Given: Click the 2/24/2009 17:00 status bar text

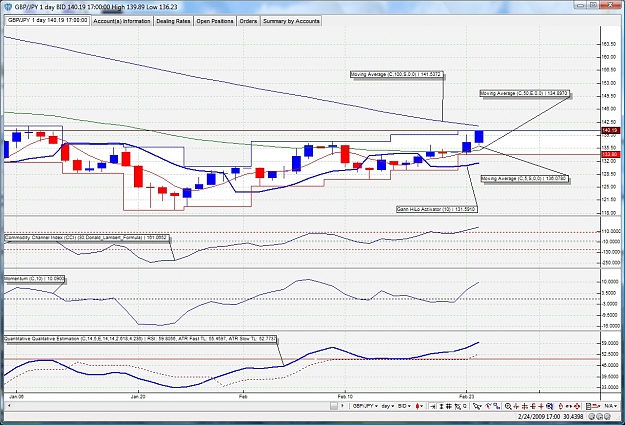Looking at the screenshot, I should 539,417.
